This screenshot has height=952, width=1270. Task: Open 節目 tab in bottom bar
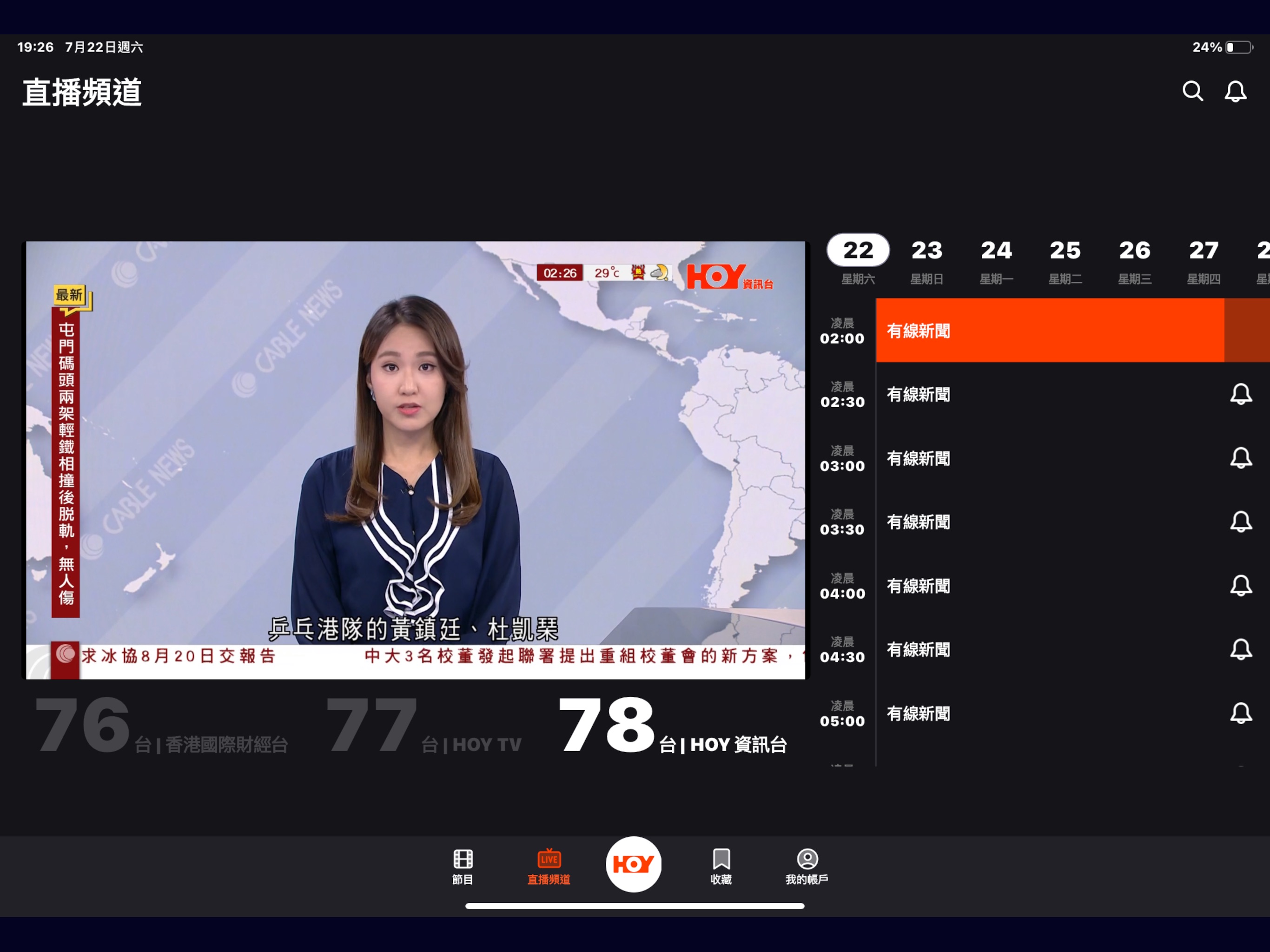point(463,866)
